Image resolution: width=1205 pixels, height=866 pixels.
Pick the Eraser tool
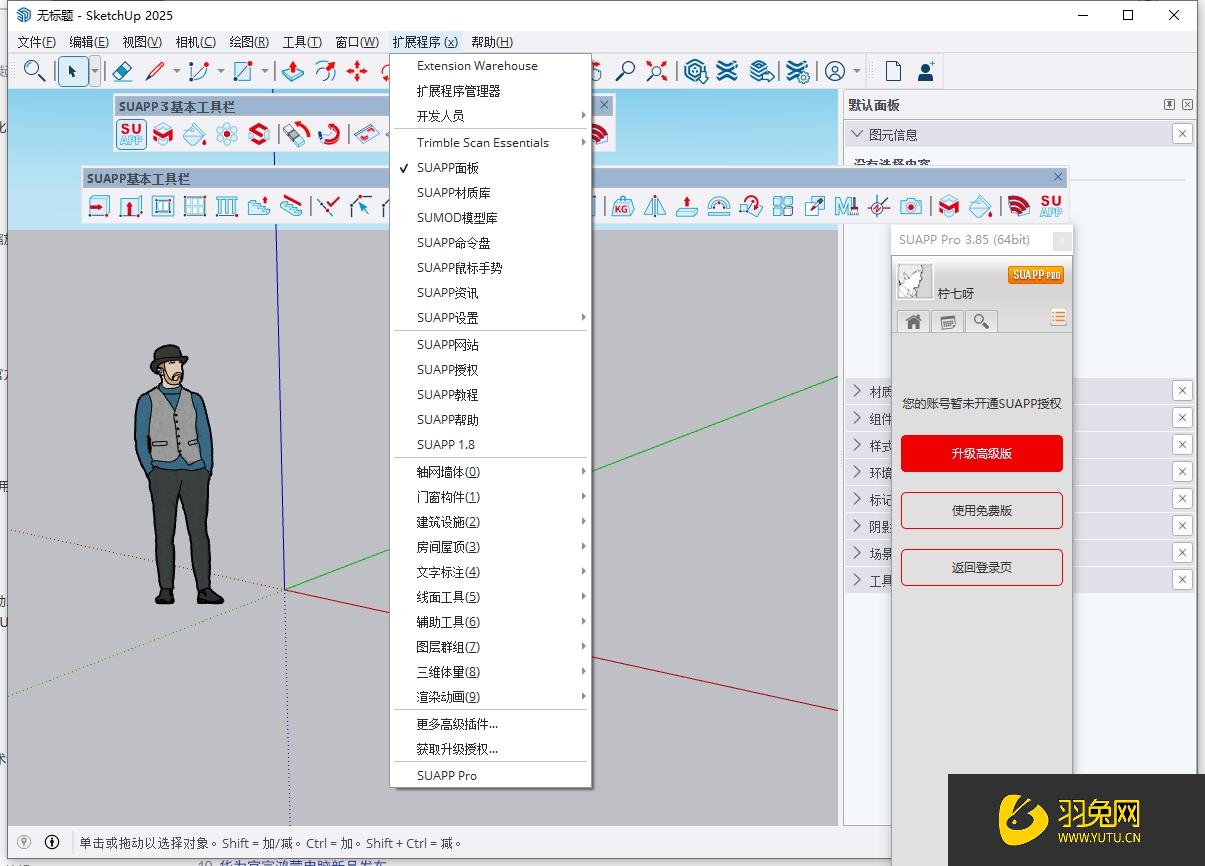122,71
